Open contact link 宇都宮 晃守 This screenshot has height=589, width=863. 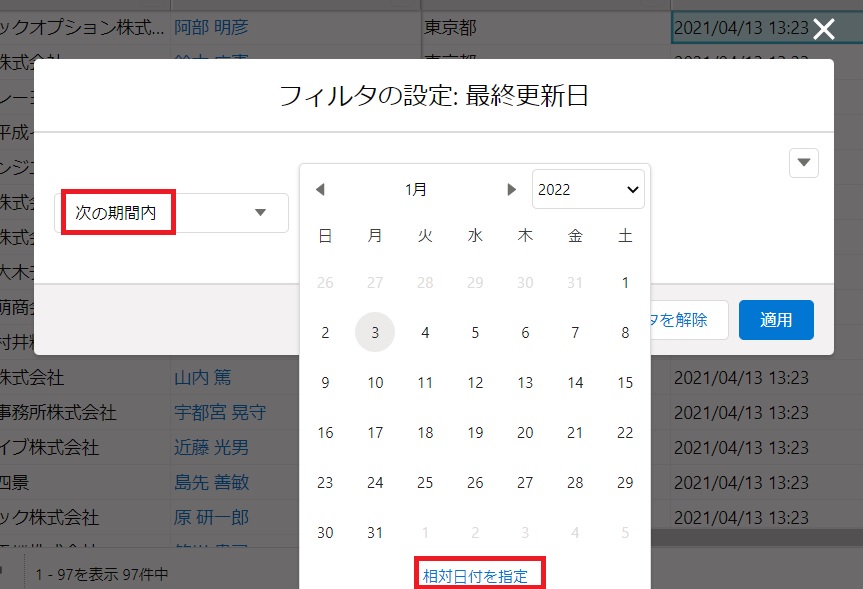coord(220,412)
